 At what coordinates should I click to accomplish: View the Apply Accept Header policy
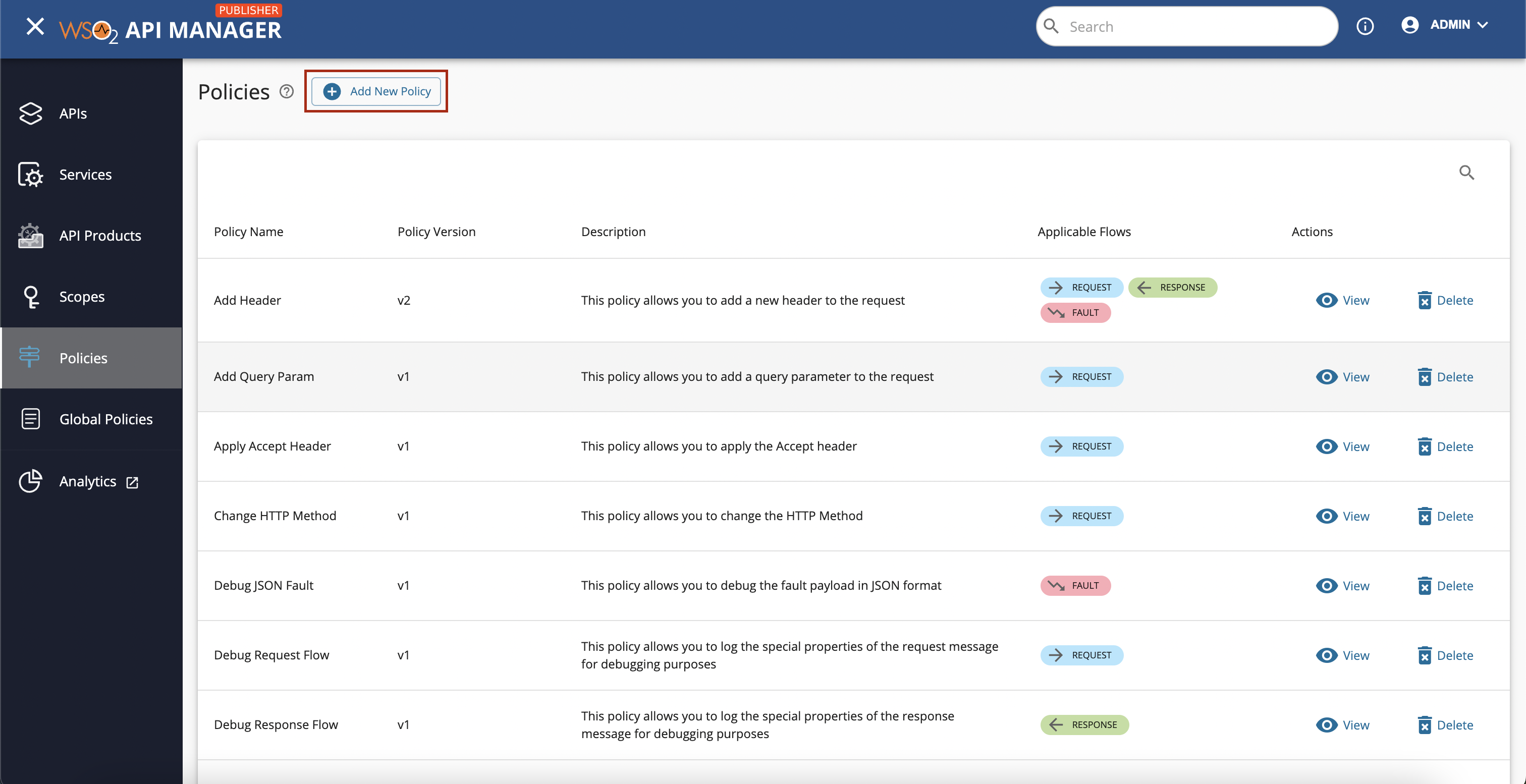(1343, 446)
